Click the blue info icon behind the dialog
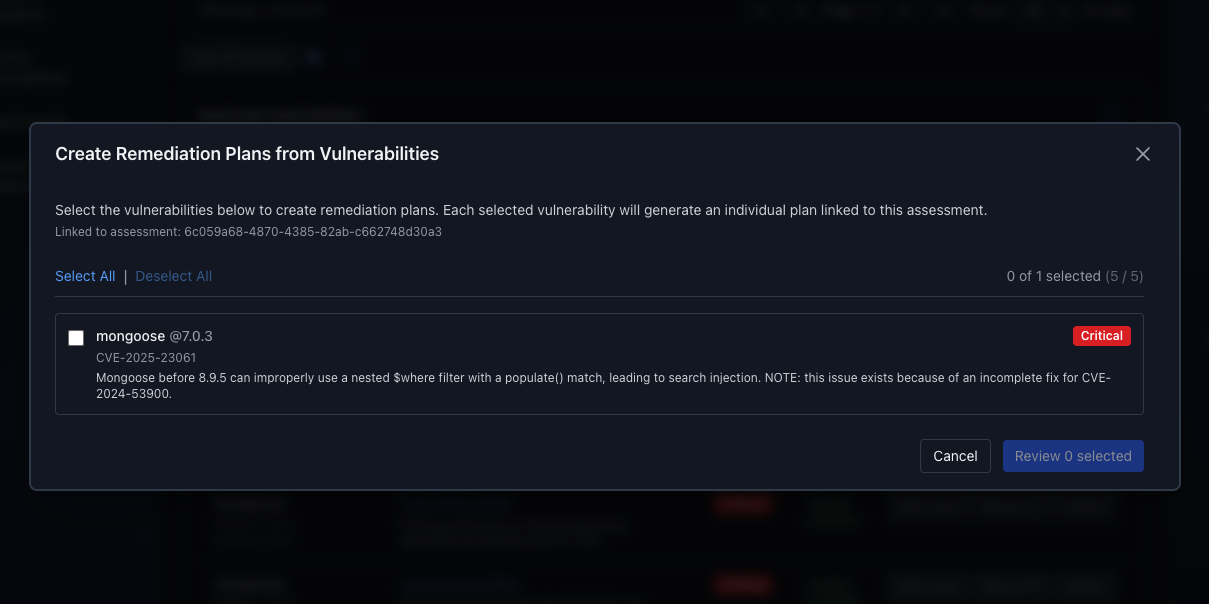Screen dimensions: 1209x604 [x=312, y=57]
